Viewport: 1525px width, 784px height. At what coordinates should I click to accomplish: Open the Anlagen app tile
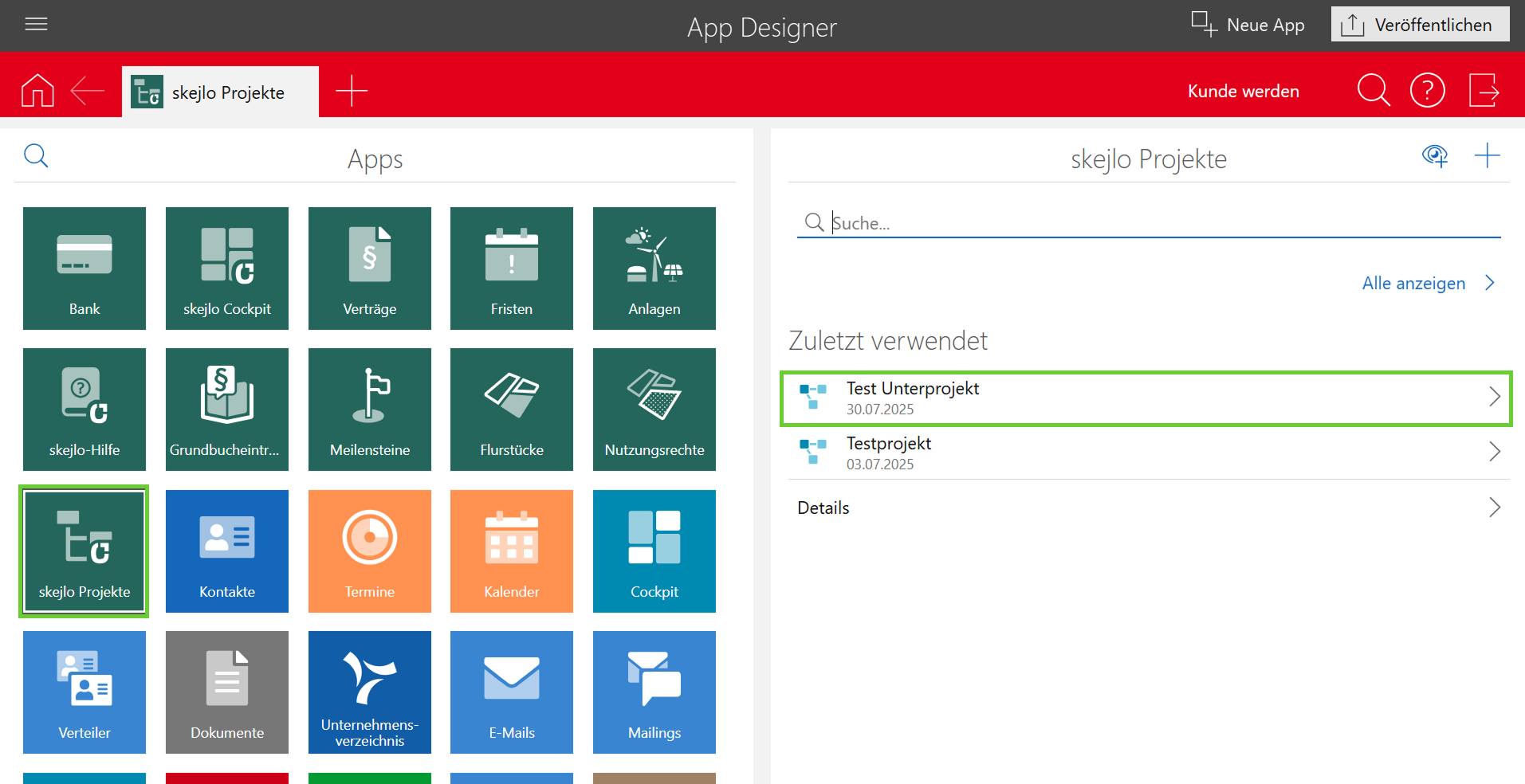654,268
